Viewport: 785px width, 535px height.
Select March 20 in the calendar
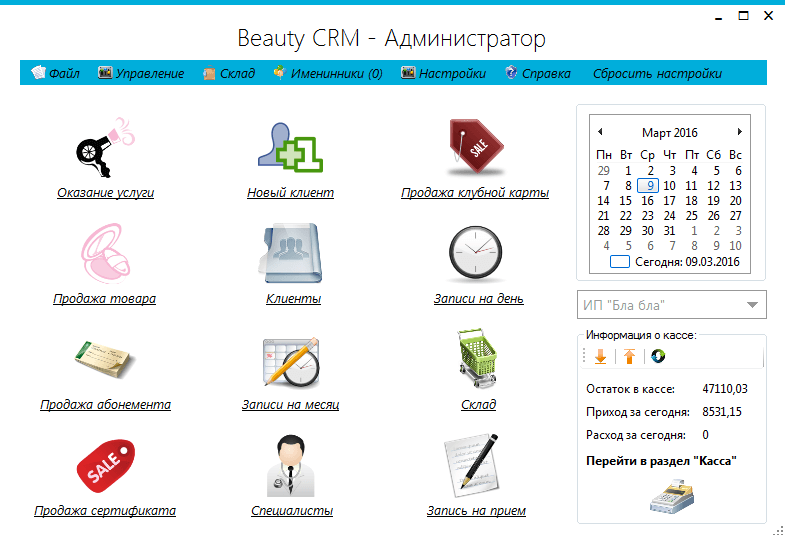tap(735, 201)
